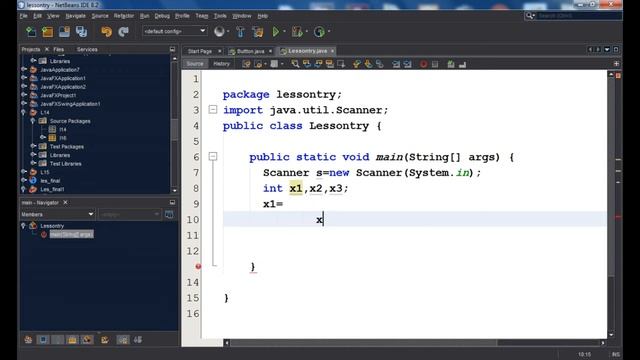The height and width of the screenshot is (360, 640).
Task: Collapse the main method fold on line 6
Action: (x=213, y=156)
